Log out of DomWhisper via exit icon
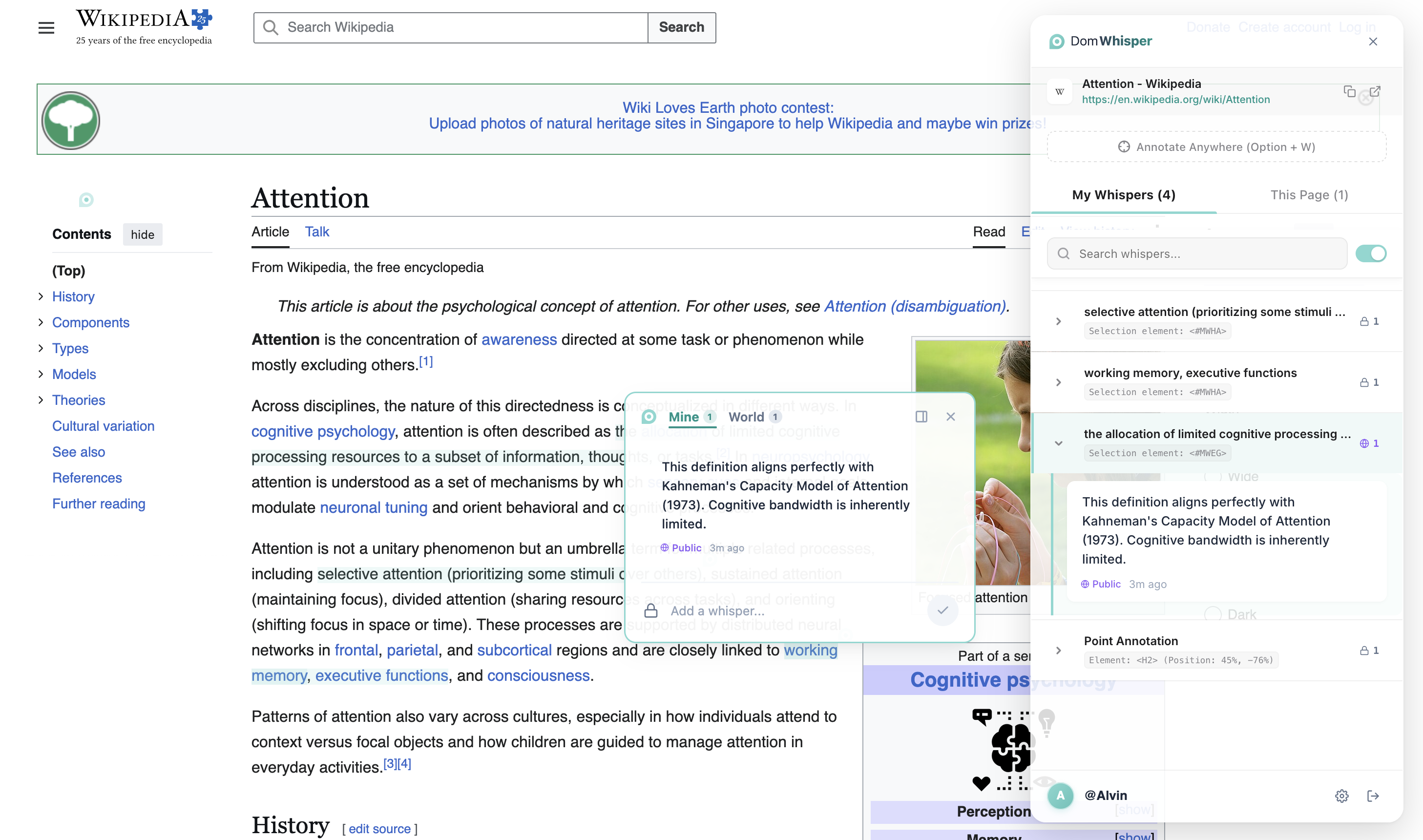Screen dimensions: 1423x840 point(1373,796)
